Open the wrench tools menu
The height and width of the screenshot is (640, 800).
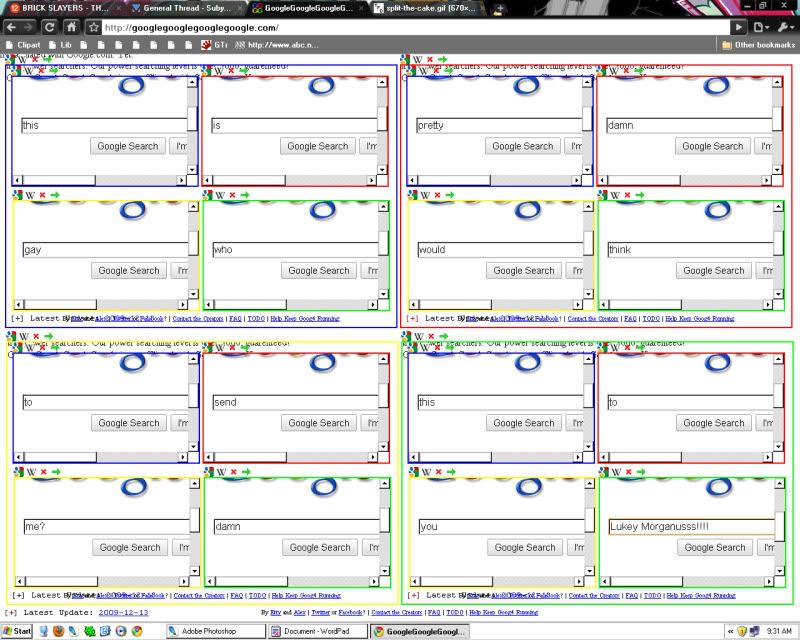click(786, 27)
